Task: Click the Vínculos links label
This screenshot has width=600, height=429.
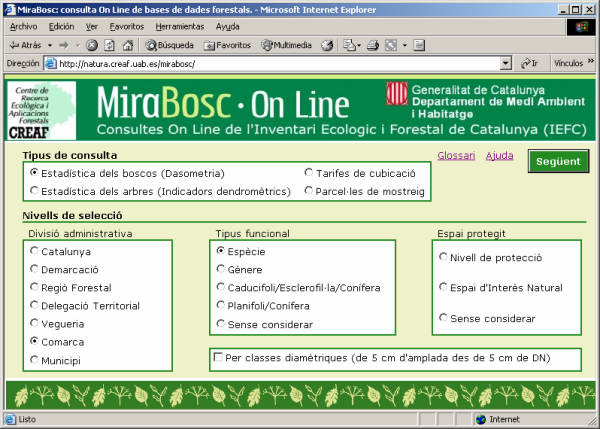Action: point(568,63)
